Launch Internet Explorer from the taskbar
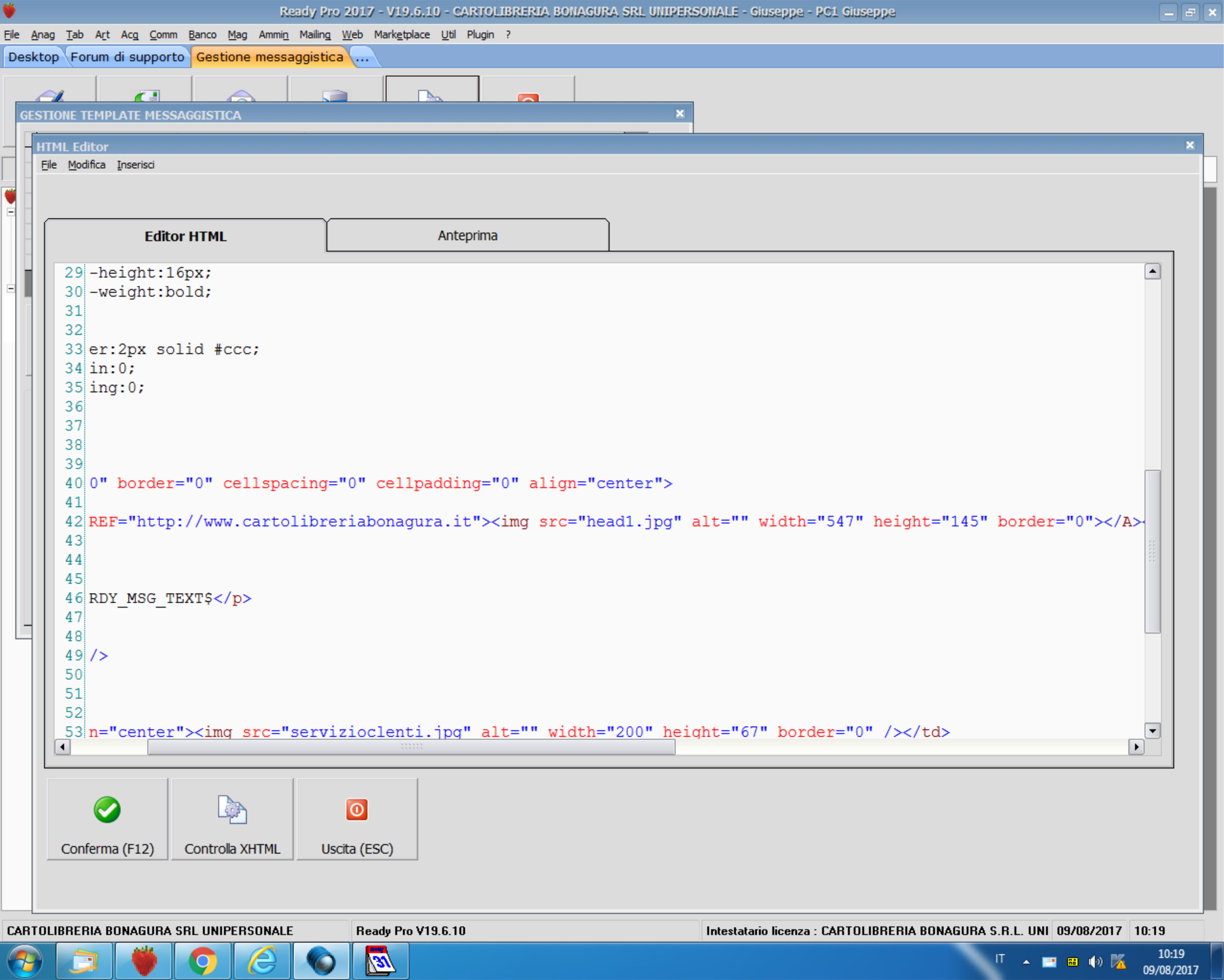This screenshot has height=980, width=1224. click(x=262, y=961)
